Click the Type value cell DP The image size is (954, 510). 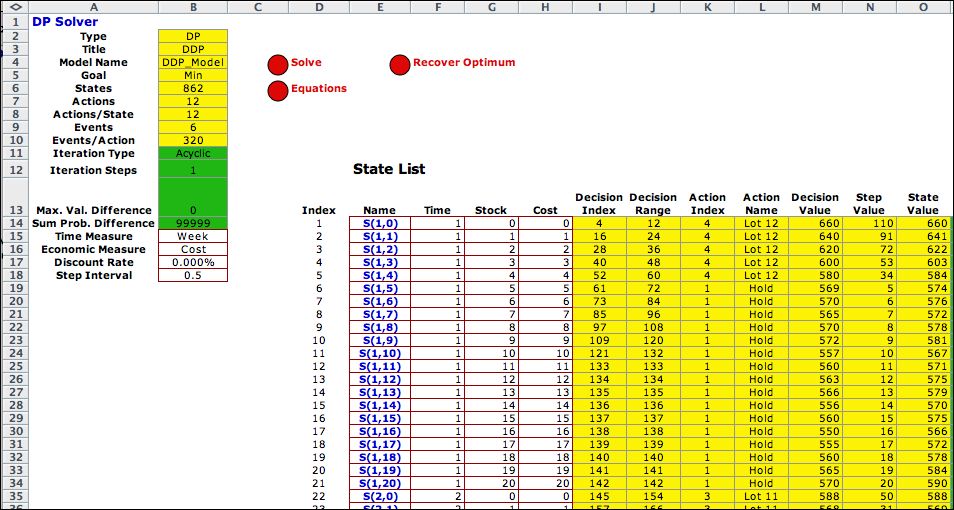[x=193, y=36]
